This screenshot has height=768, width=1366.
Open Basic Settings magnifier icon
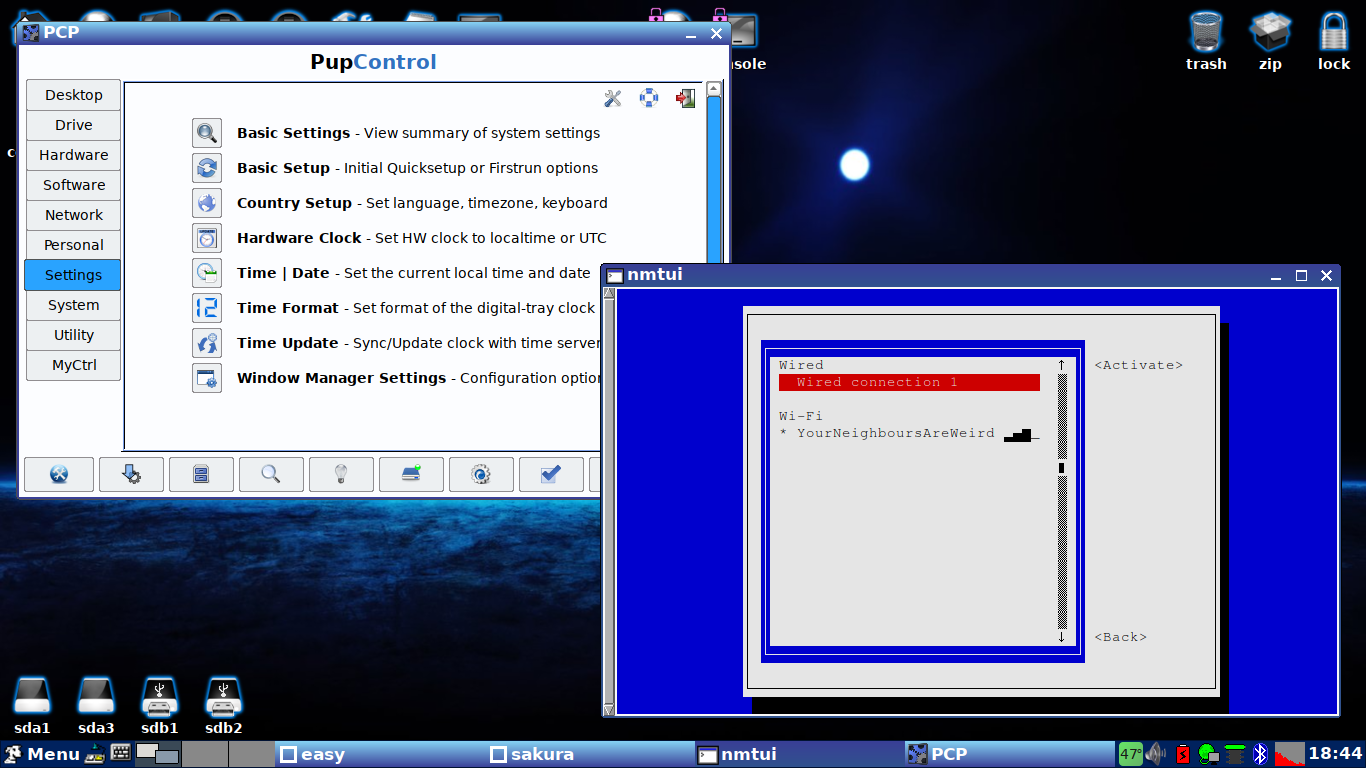tap(206, 133)
